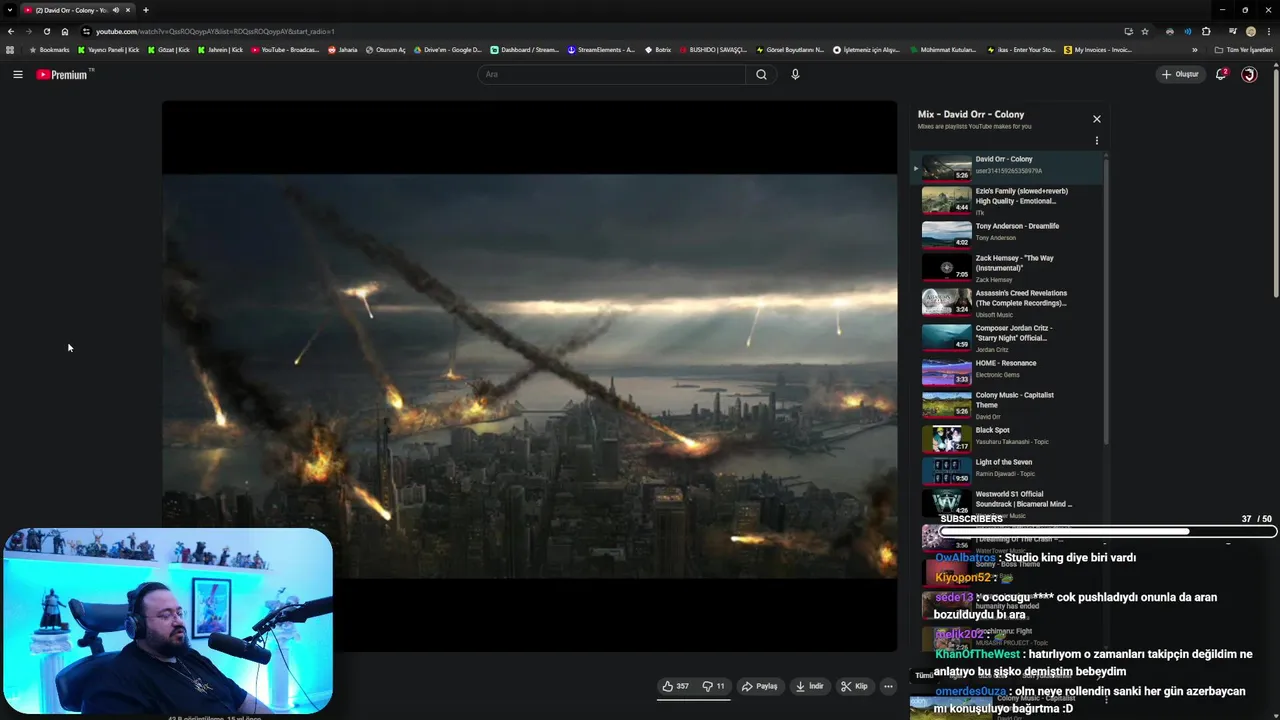
Task: Open browser home page icon
Action: coord(65,31)
